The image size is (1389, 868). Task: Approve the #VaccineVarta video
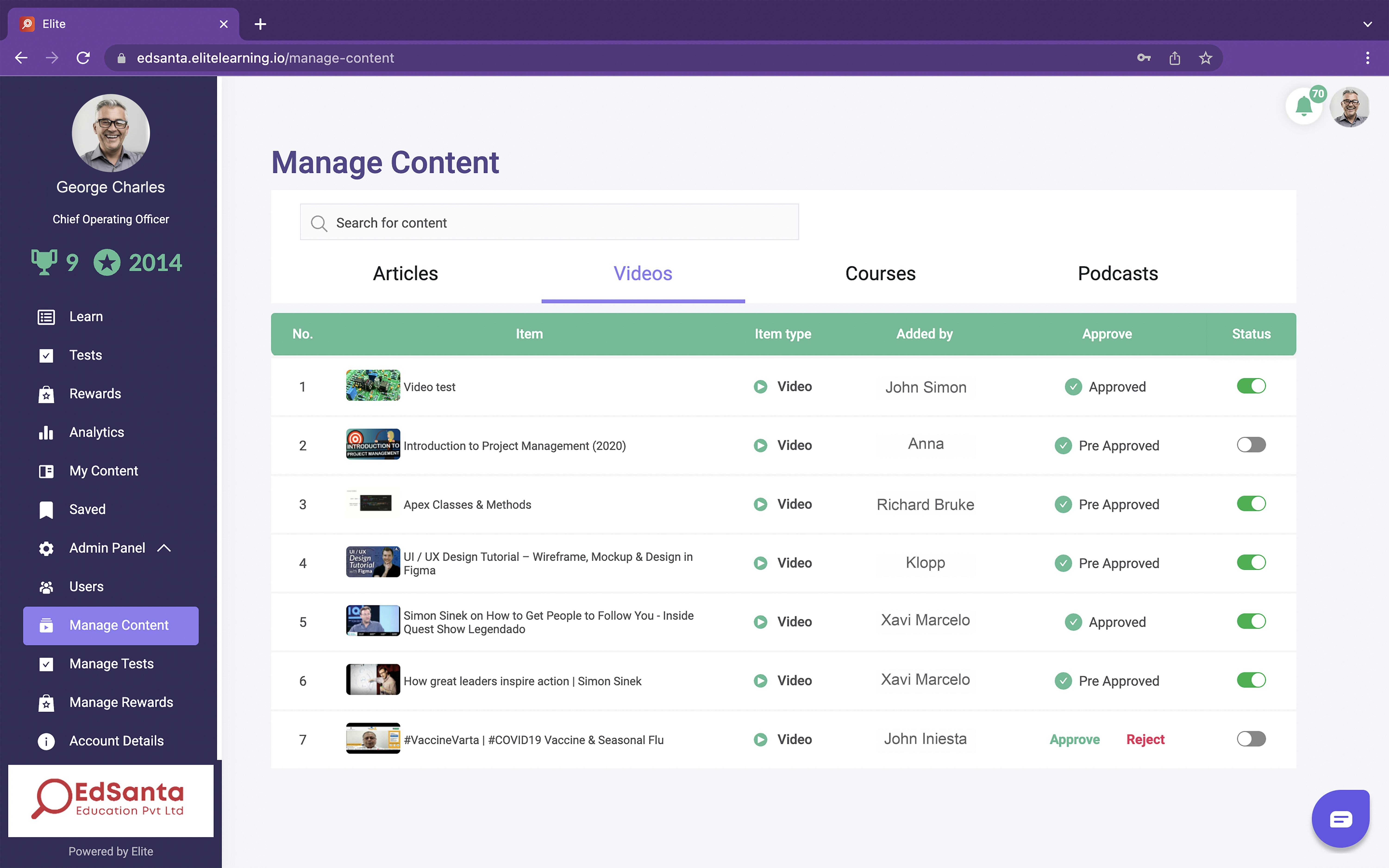coord(1074,739)
